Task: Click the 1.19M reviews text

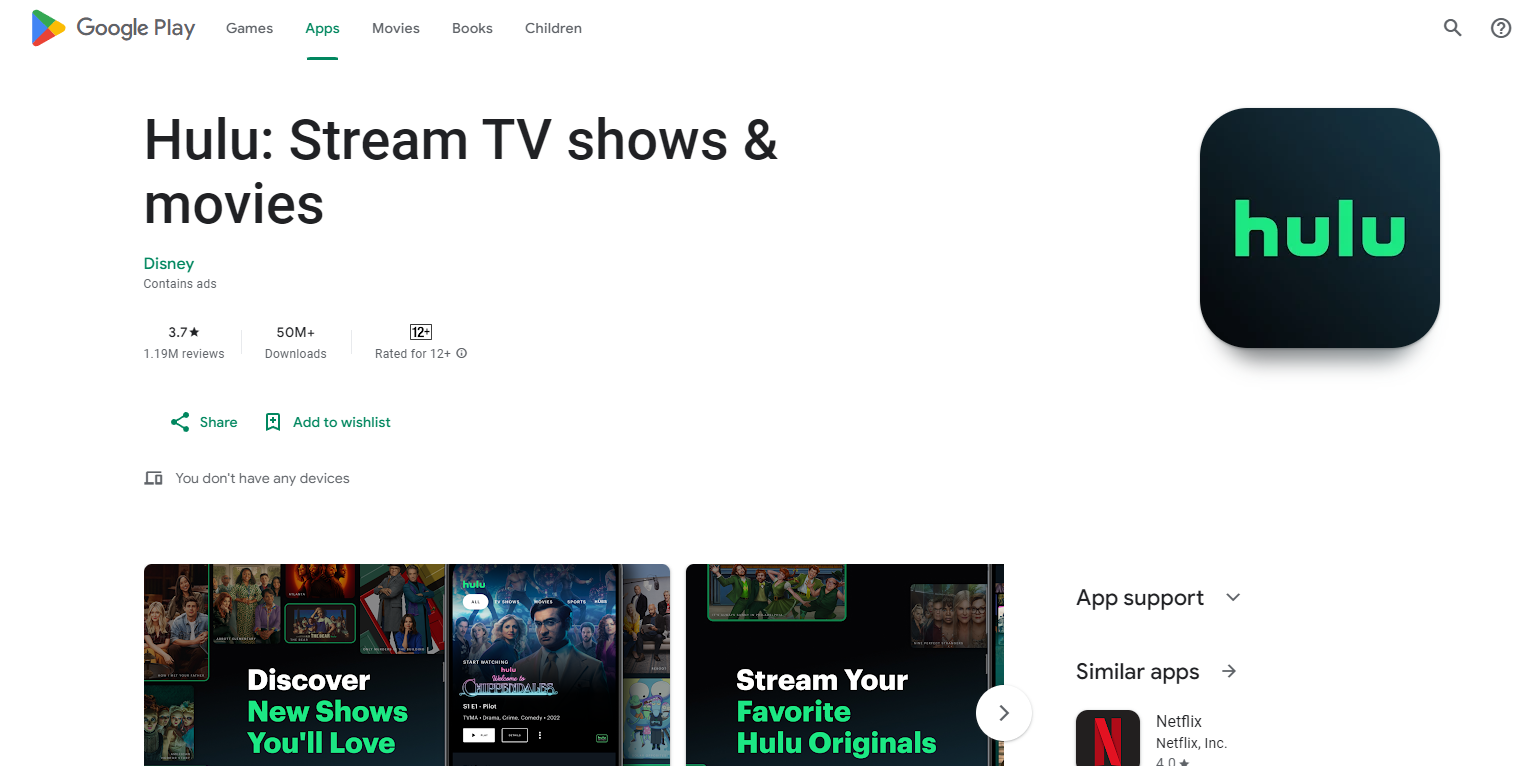Action: coord(184,354)
